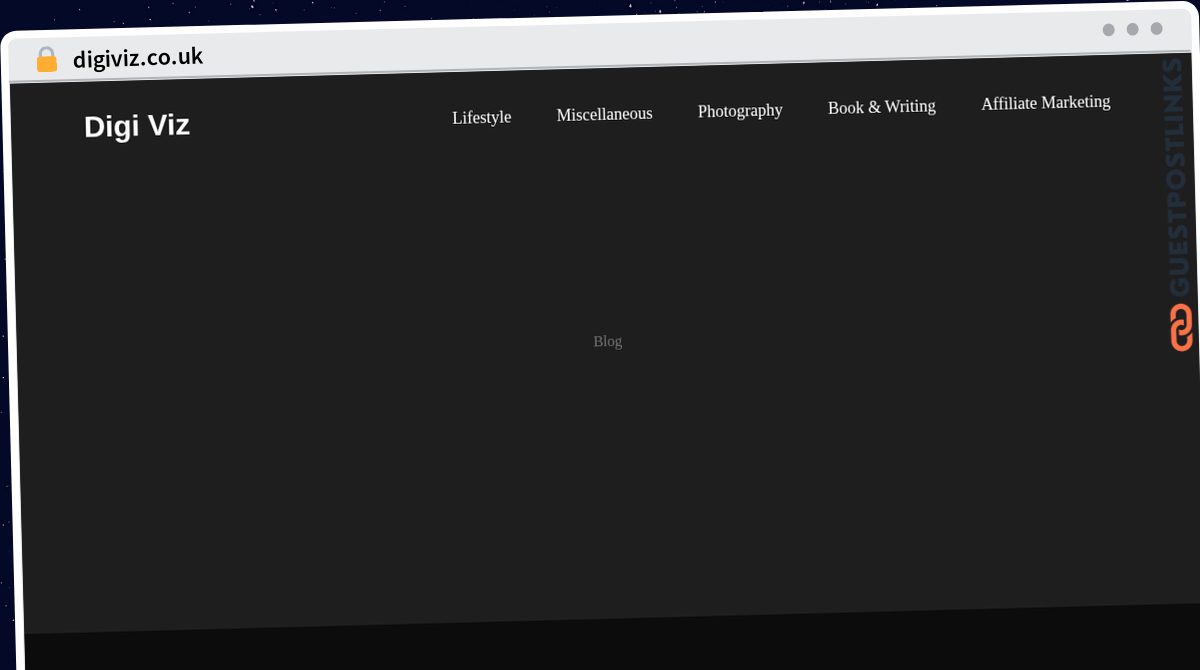Open the Miscellaneous menu item
This screenshot has height=670, width=1200.
(x=604, y=114)
